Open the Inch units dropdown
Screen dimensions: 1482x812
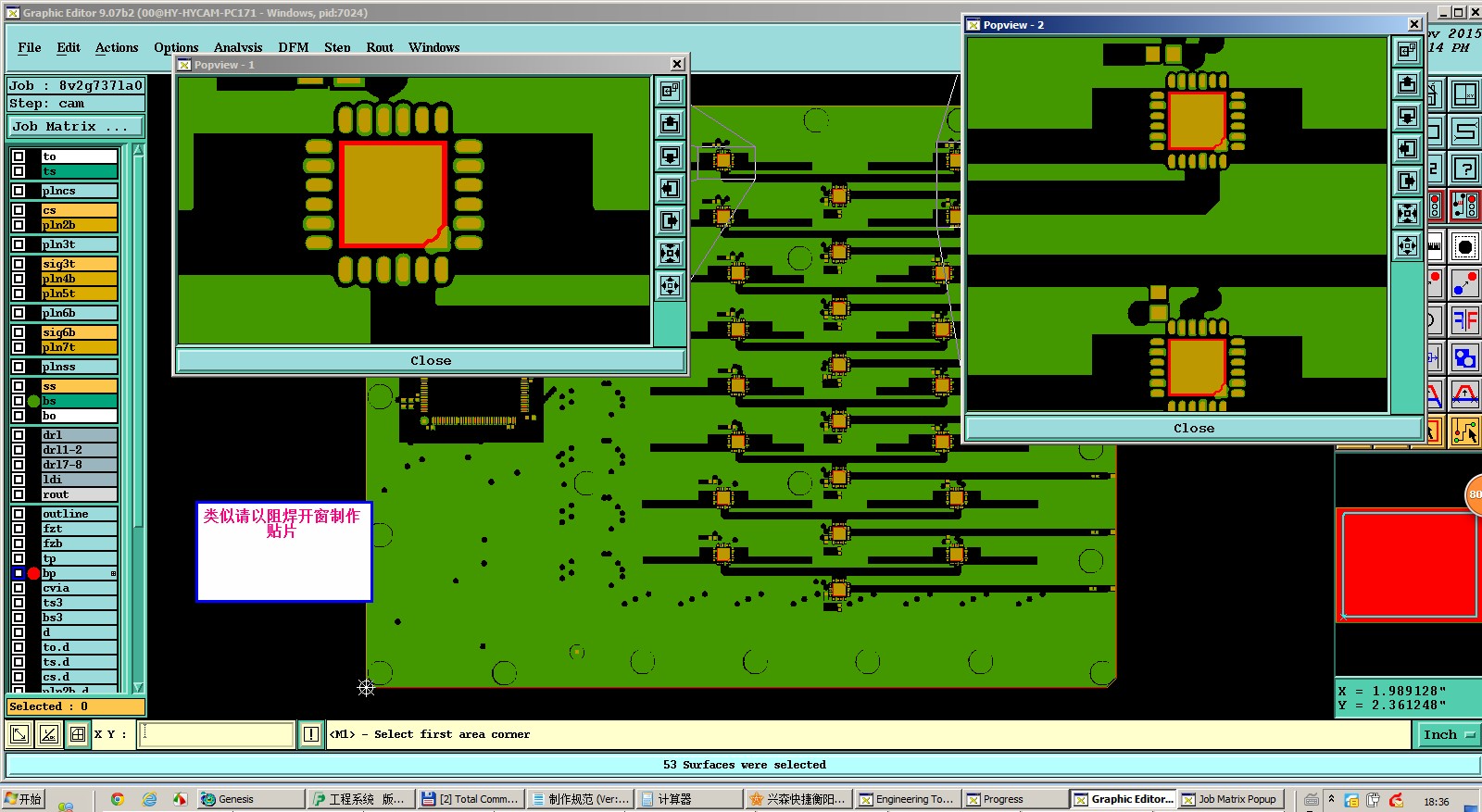tap(1449, 735)
